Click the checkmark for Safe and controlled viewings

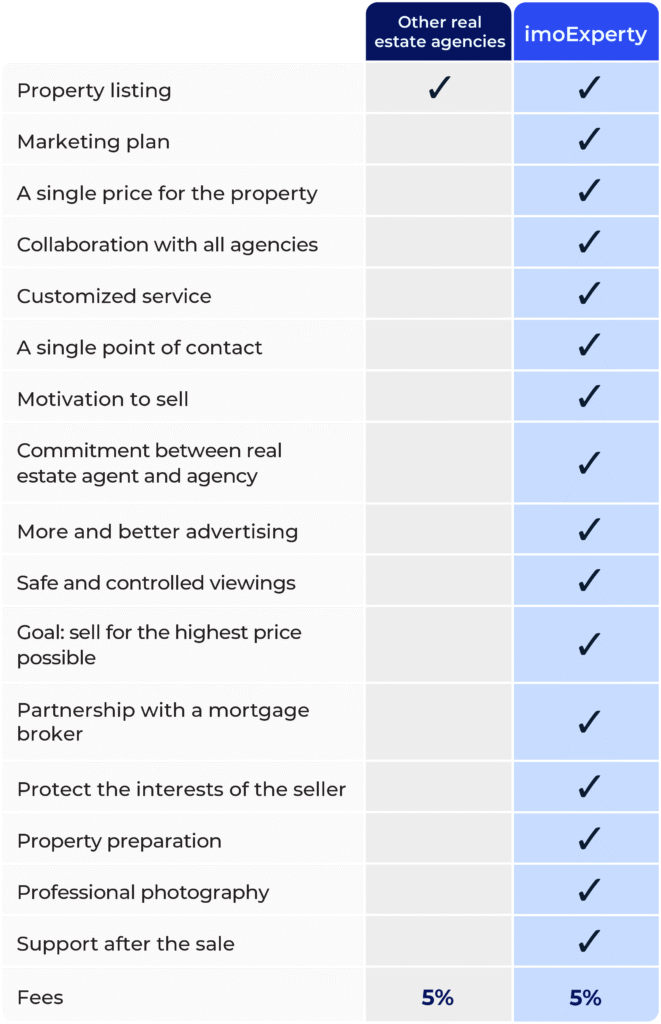[x=588, y=581]
